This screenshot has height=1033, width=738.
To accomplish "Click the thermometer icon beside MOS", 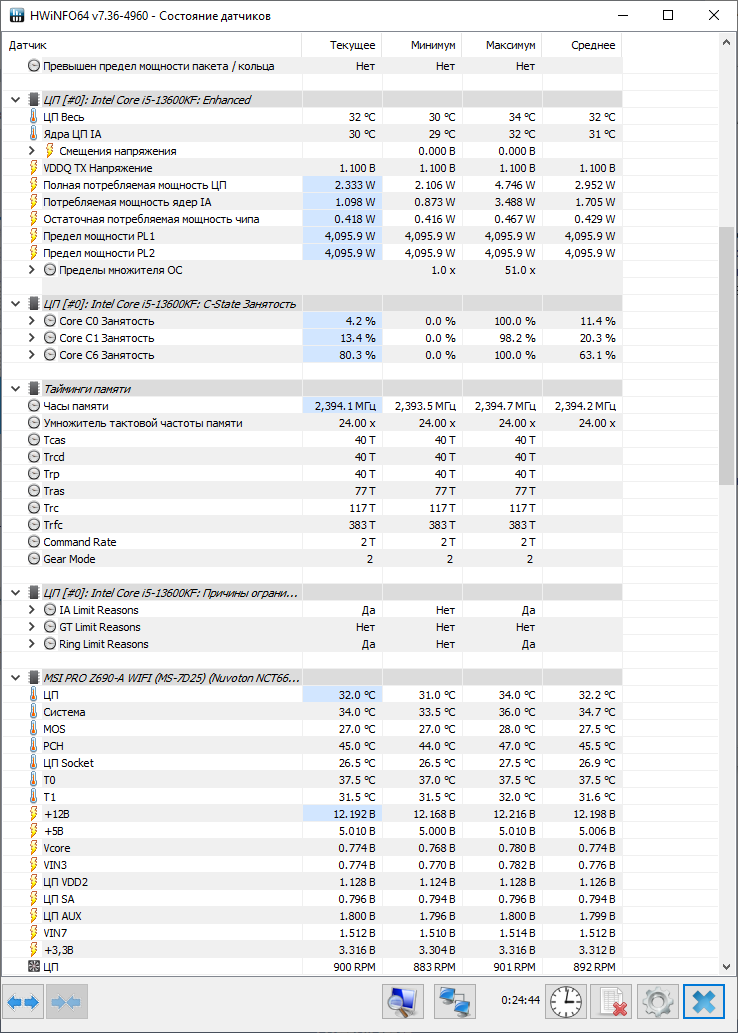I will pyautogui.click(x=34, y=729).
